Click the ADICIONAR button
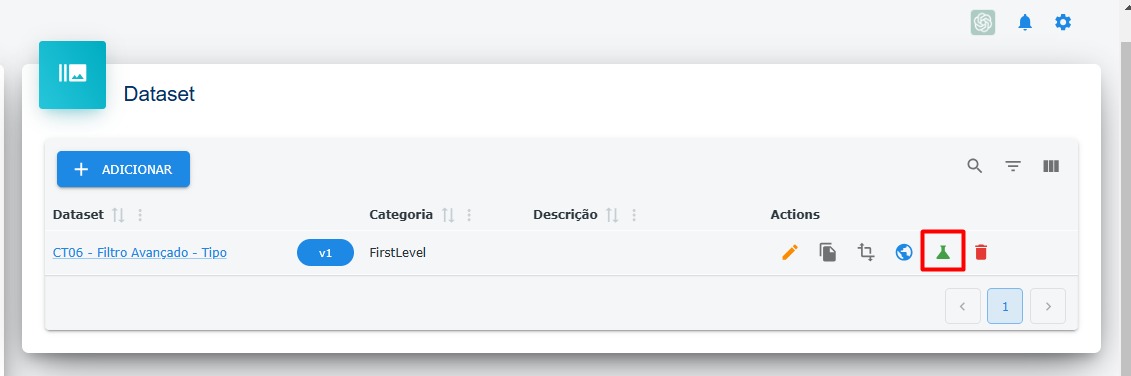This screenshot has width=1131, height=376. click(123, 169)
